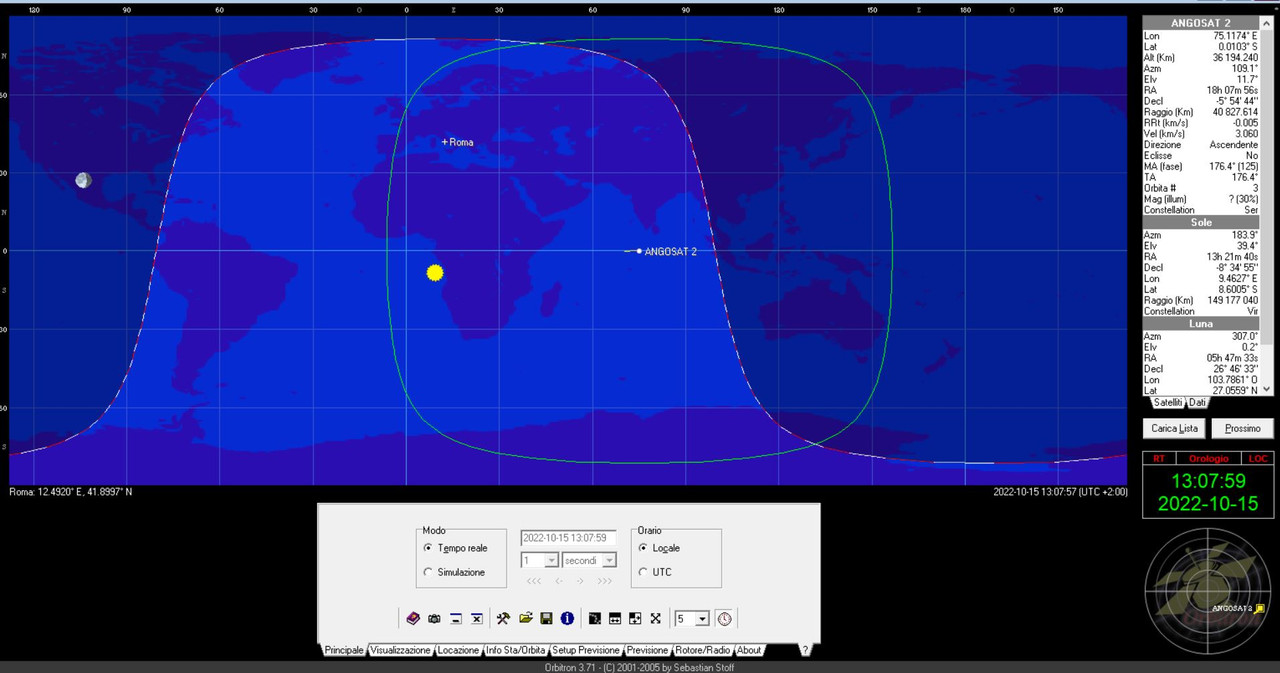Click the Orologio label
1280x673 pixels.
(1208, 458)
